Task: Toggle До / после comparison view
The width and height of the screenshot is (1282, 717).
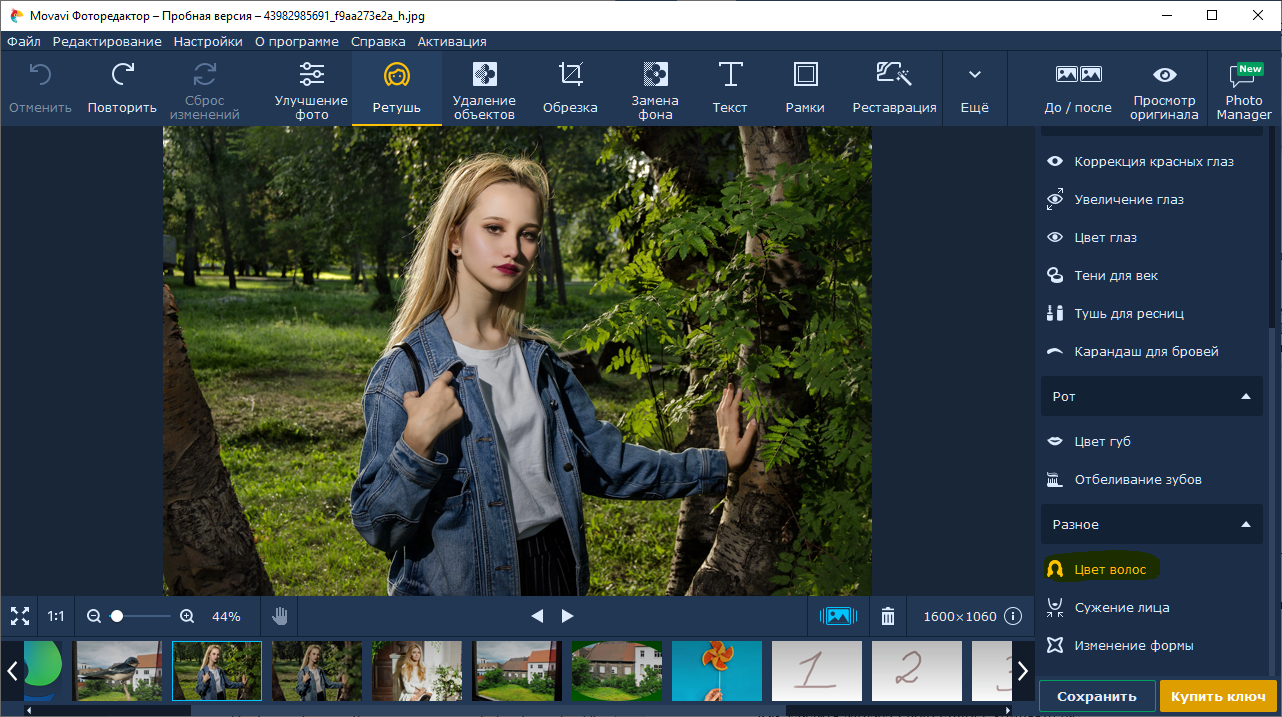Action: [1078, 88]
